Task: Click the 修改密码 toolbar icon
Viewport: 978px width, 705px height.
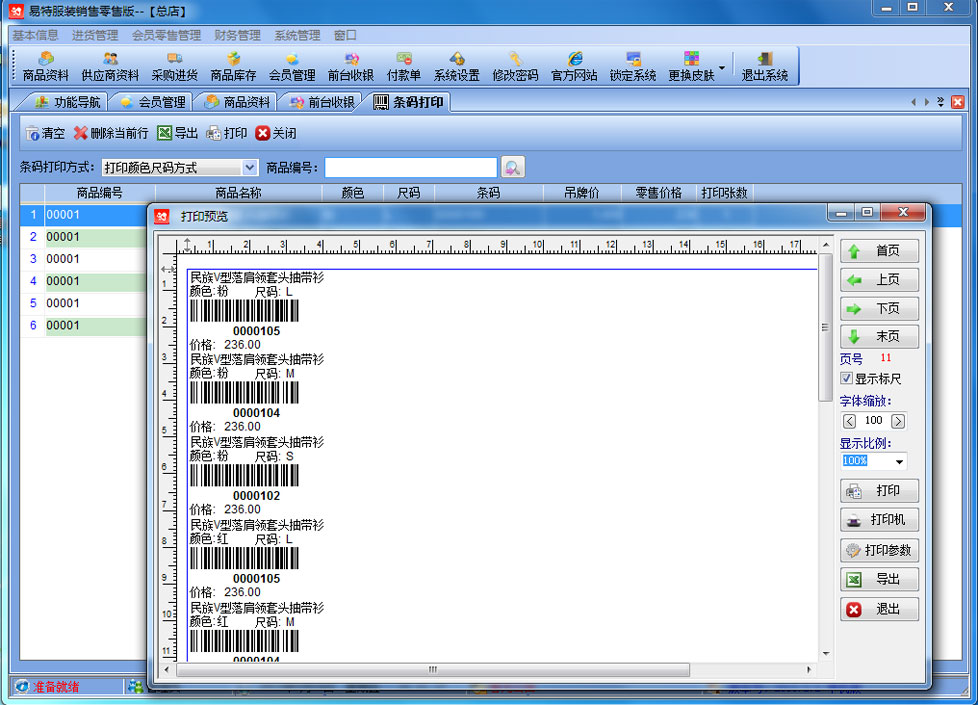Action: 515,66
